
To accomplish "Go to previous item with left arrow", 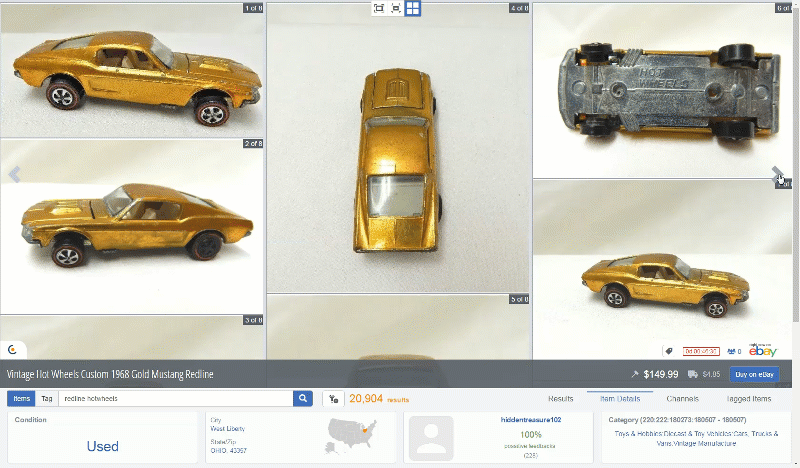I will pyautogui.click(x=14, y=175).
